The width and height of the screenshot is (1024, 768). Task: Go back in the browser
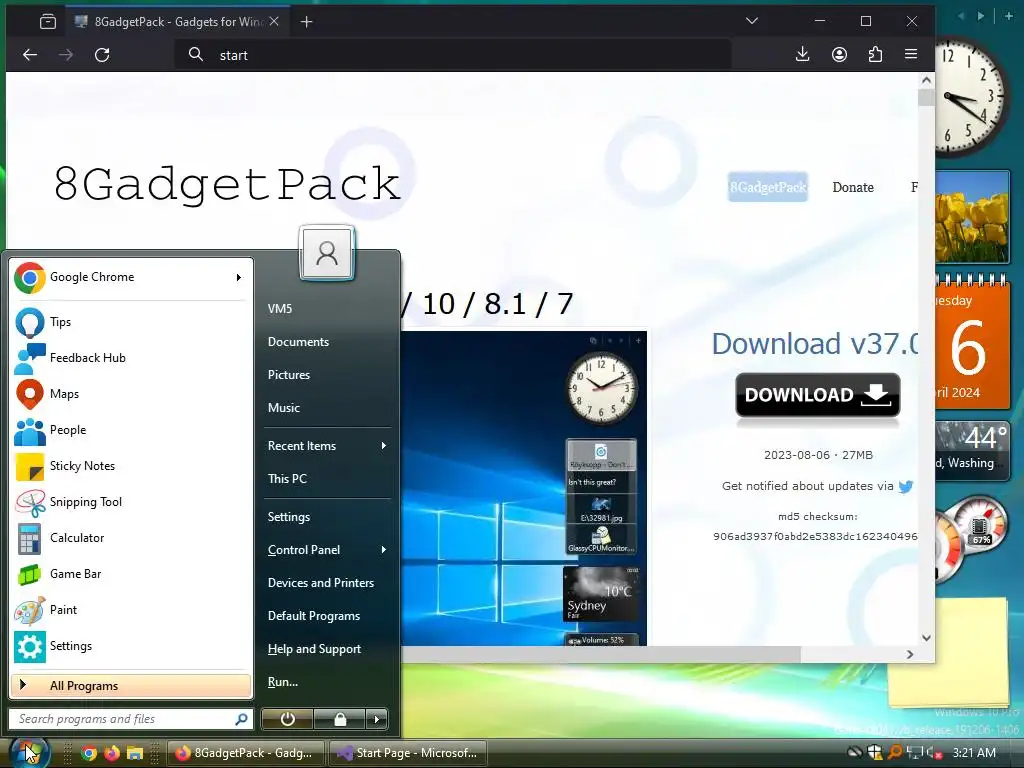click(30, 55)
